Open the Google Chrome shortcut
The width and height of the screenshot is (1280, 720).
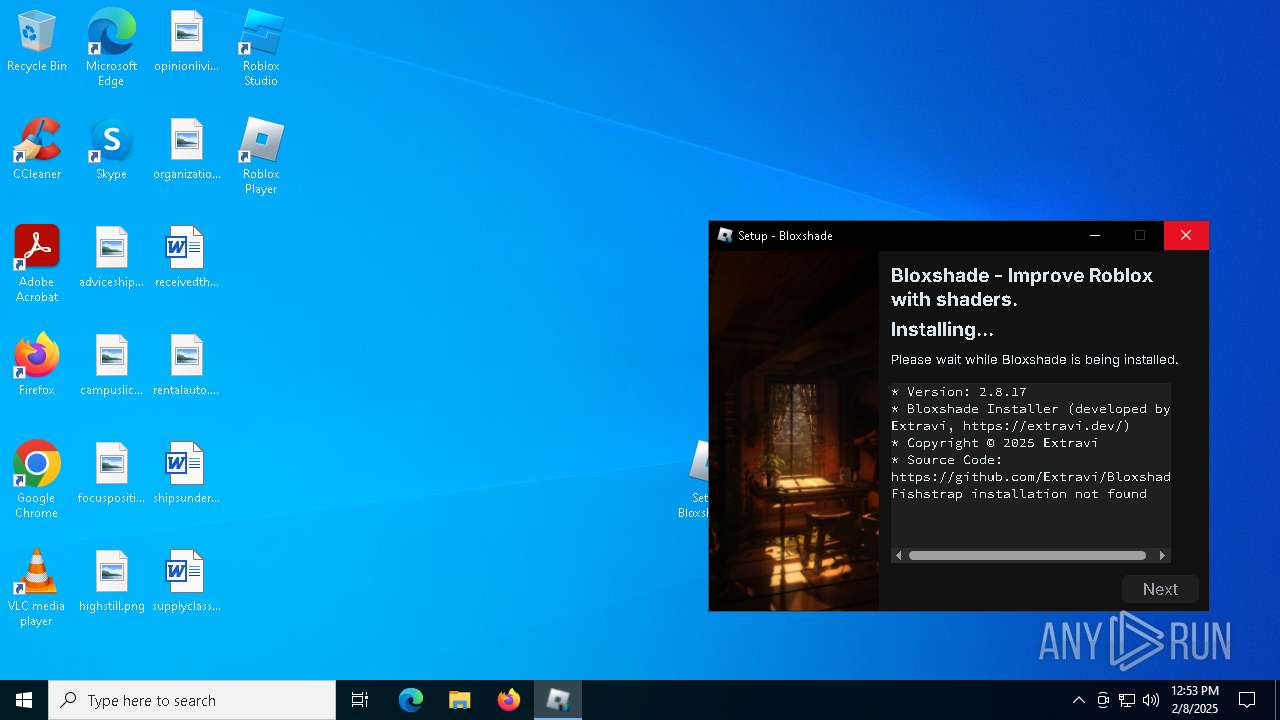click(37, 480)
